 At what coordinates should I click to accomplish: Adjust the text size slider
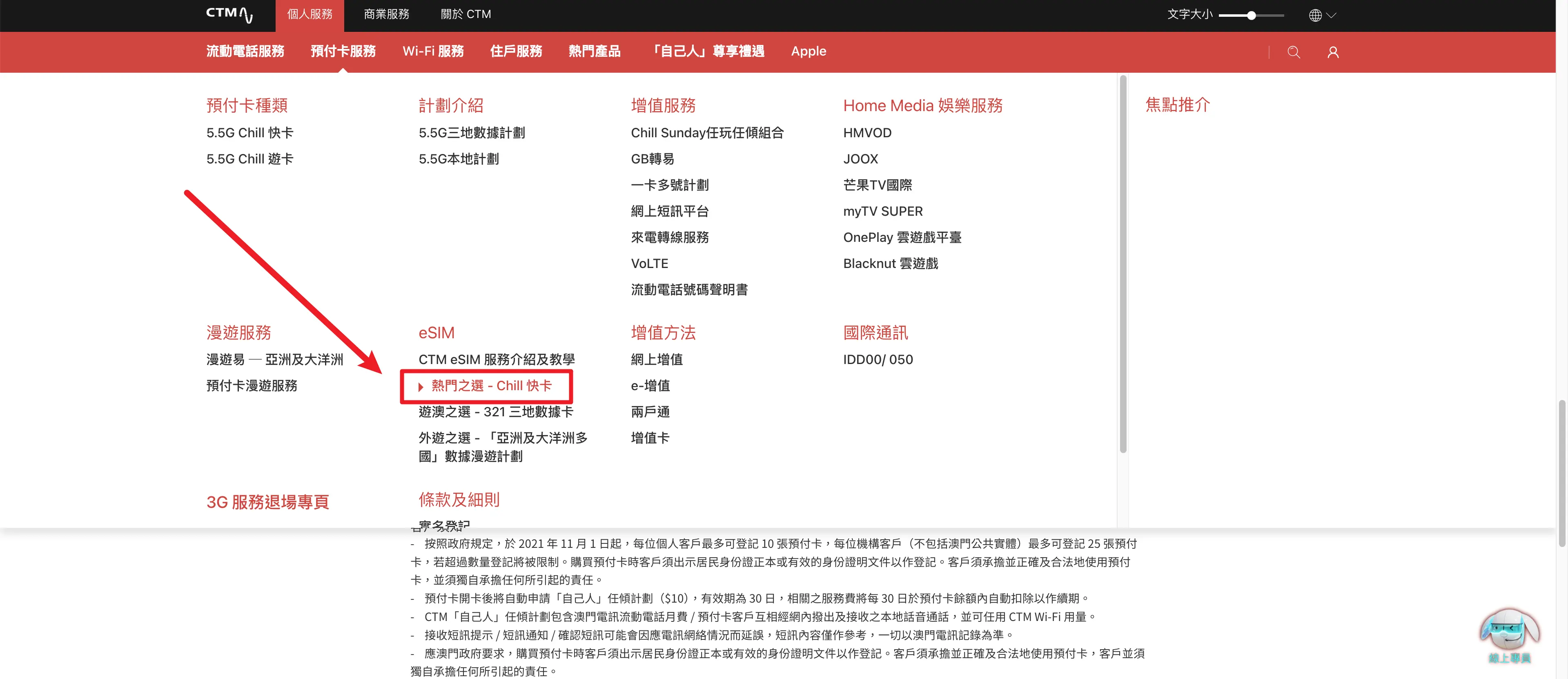1251,15
